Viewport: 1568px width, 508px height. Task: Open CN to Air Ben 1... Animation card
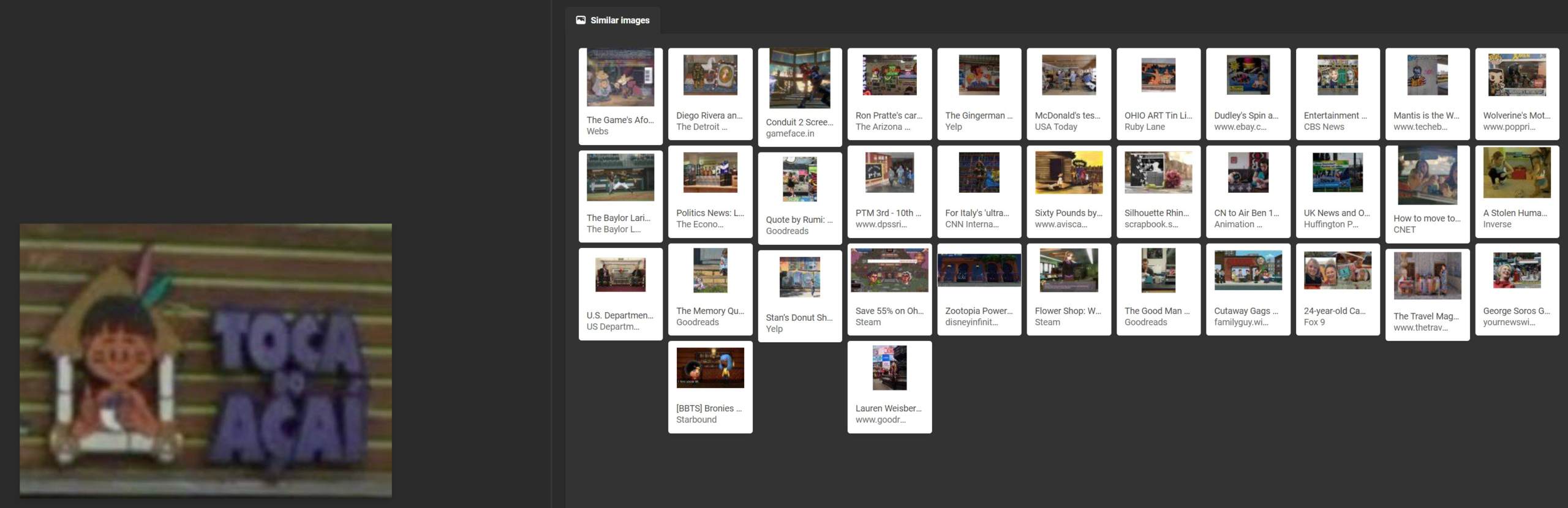[1248, 192]
